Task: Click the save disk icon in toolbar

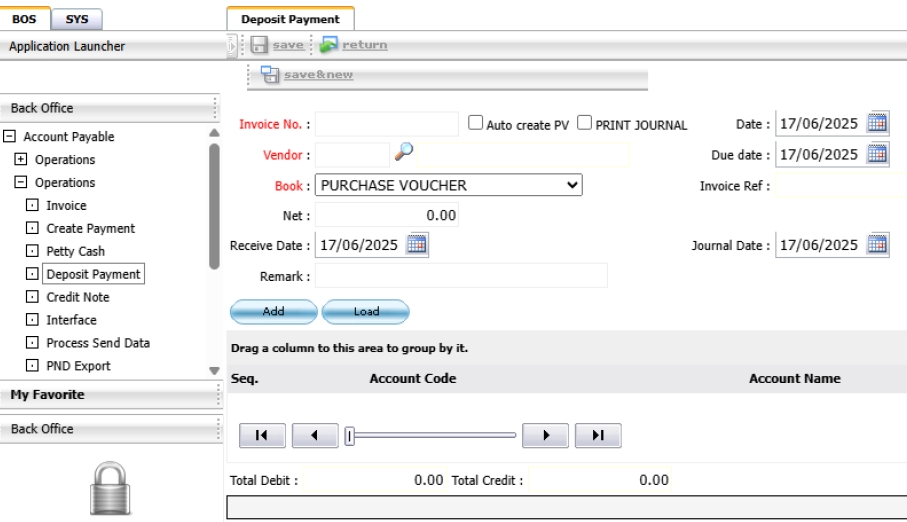Action: tap(257, 45)
